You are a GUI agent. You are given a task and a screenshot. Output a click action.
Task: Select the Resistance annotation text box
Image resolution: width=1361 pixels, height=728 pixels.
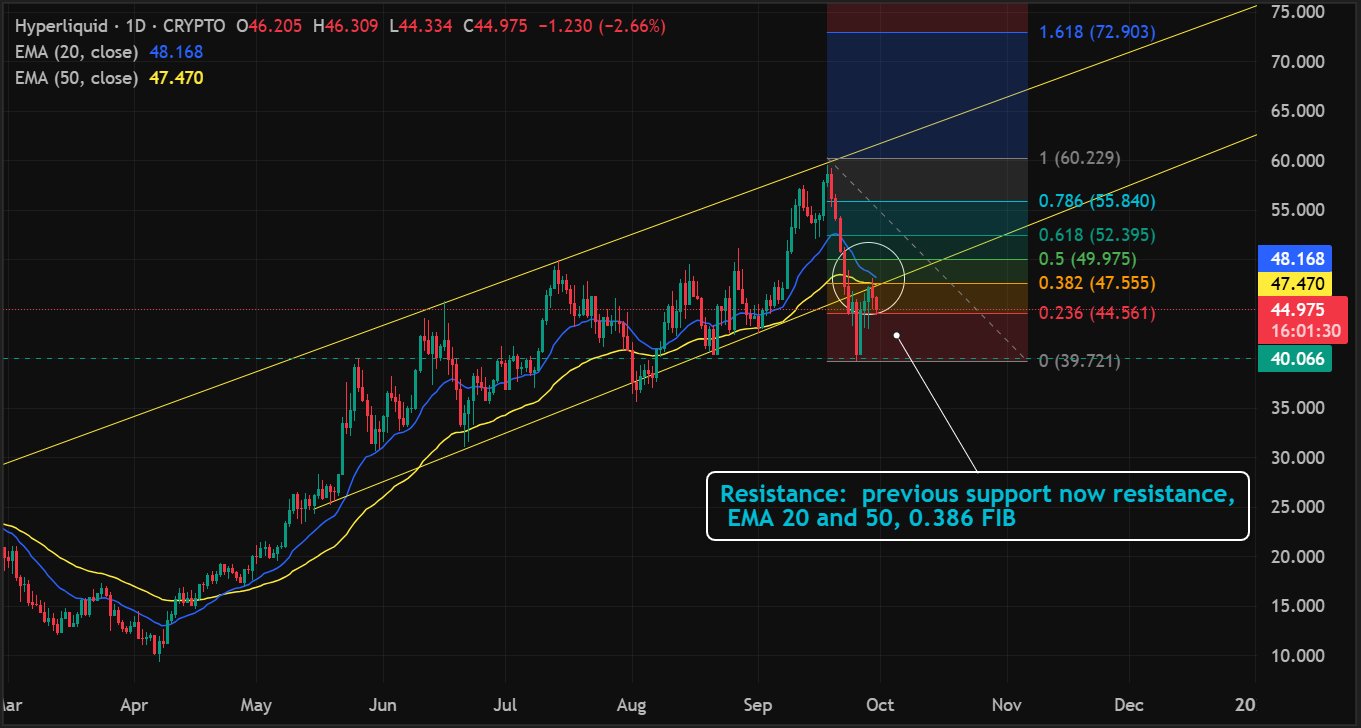pos(977,506)
